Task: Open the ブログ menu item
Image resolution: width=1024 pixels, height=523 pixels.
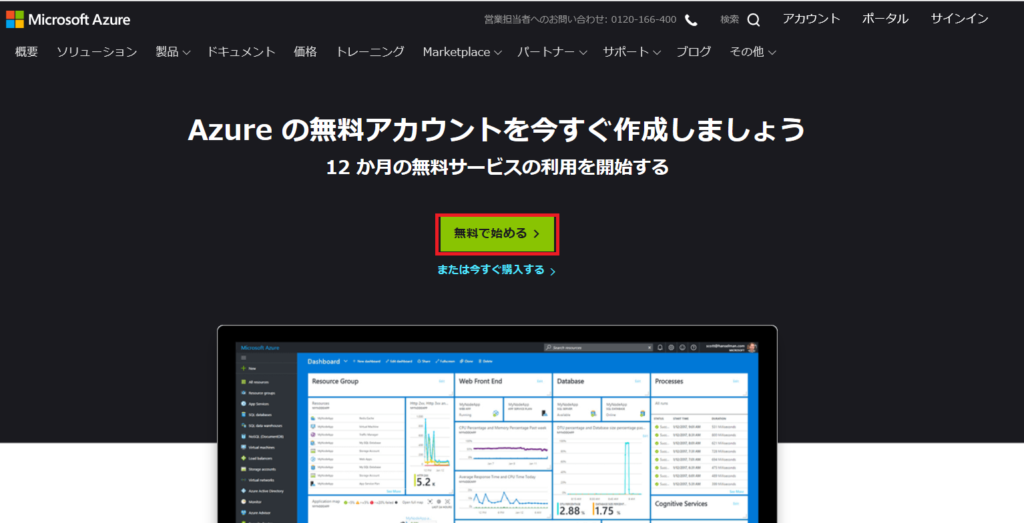Action: click(x=694, y=52)
